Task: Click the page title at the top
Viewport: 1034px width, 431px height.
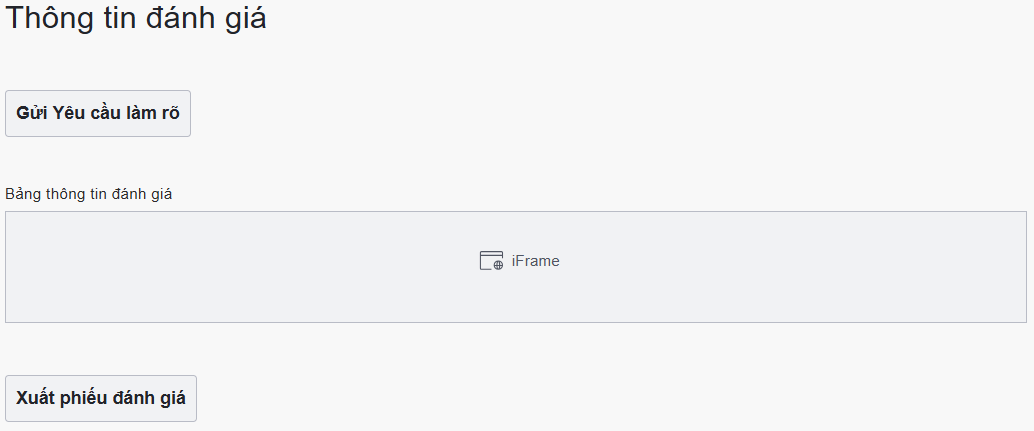Action: pos(136,18)
